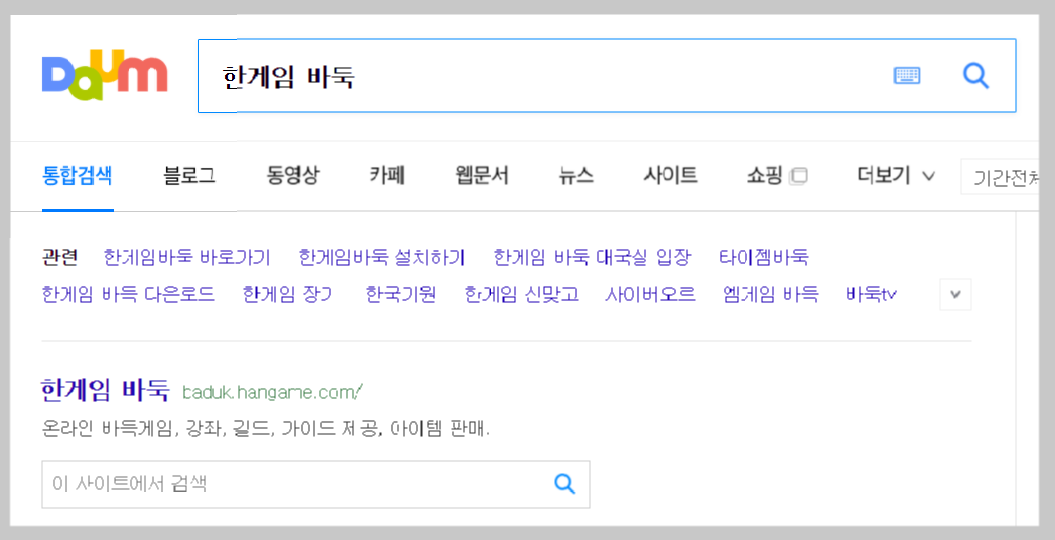
Task: Switch to the 블로그 tab
Action: [189, 176]
